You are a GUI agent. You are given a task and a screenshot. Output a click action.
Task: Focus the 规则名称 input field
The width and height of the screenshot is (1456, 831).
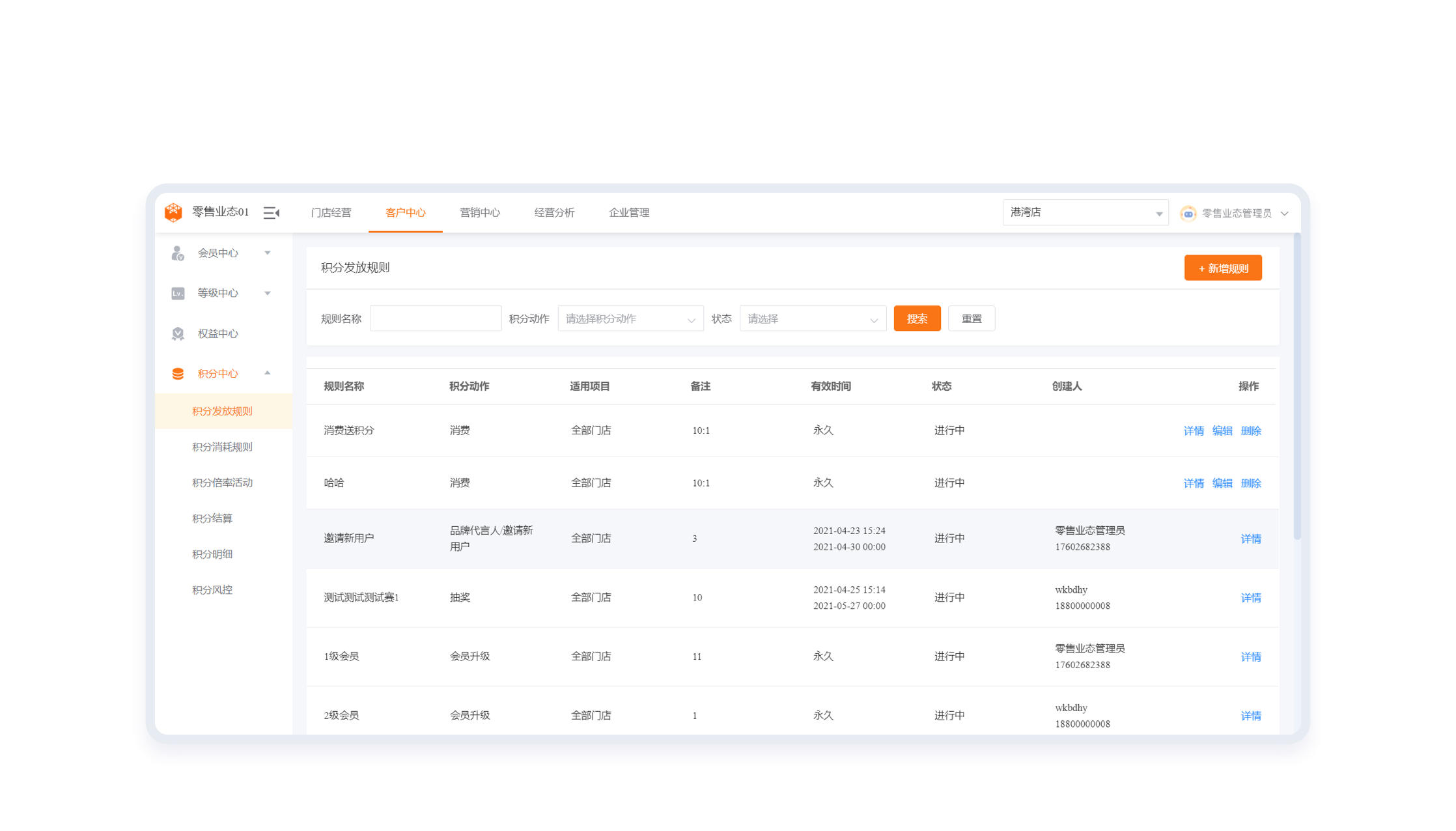(436, 318)
